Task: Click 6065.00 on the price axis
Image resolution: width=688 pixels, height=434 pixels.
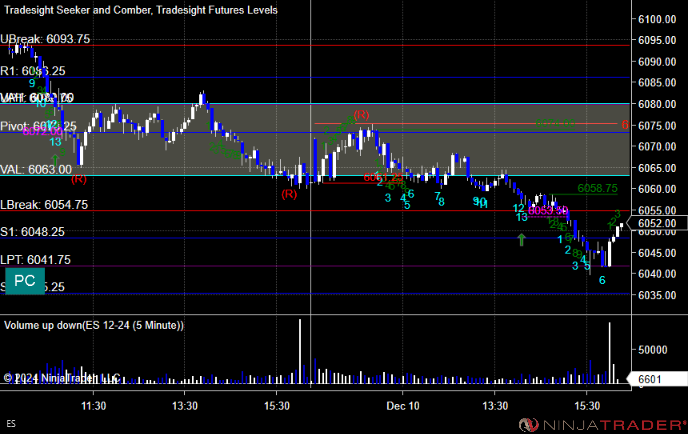Action: [x=657, y=168]
